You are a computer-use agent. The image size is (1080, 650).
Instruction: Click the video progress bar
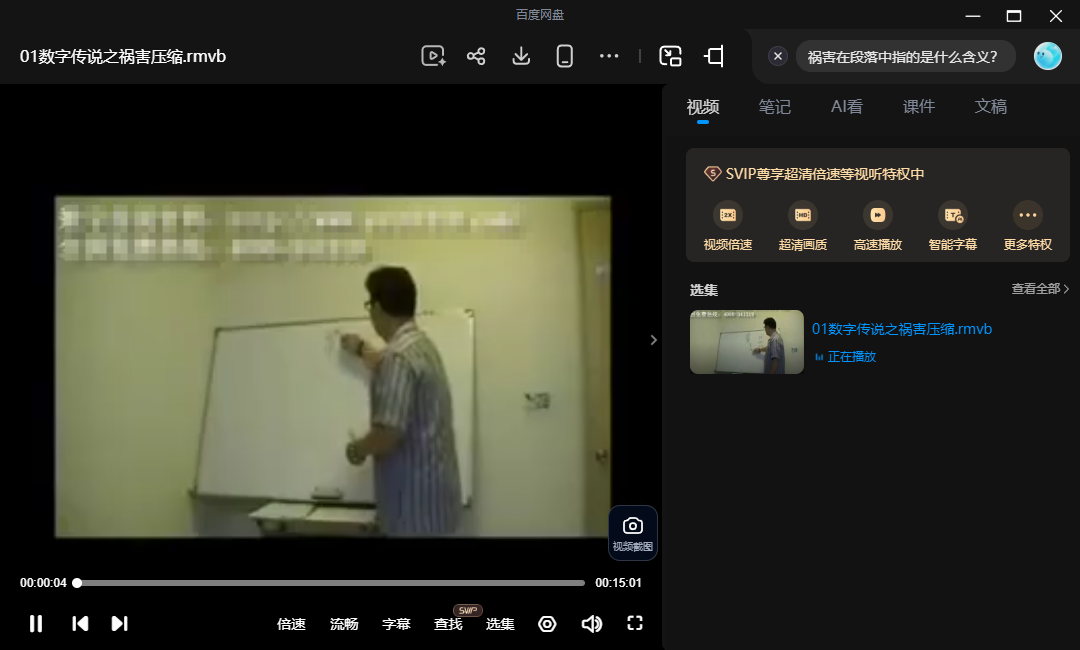pyautogui.click(x=331, y=583)
